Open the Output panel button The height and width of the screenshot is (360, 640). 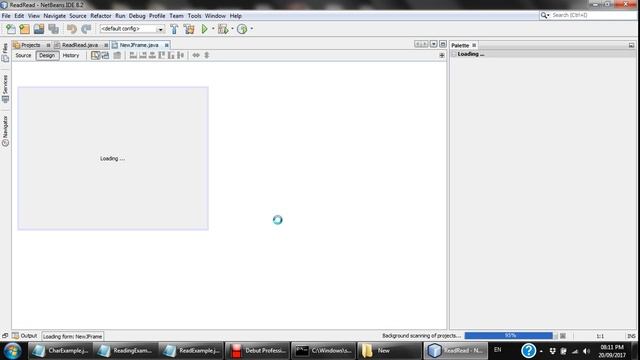tap(24, 336)
